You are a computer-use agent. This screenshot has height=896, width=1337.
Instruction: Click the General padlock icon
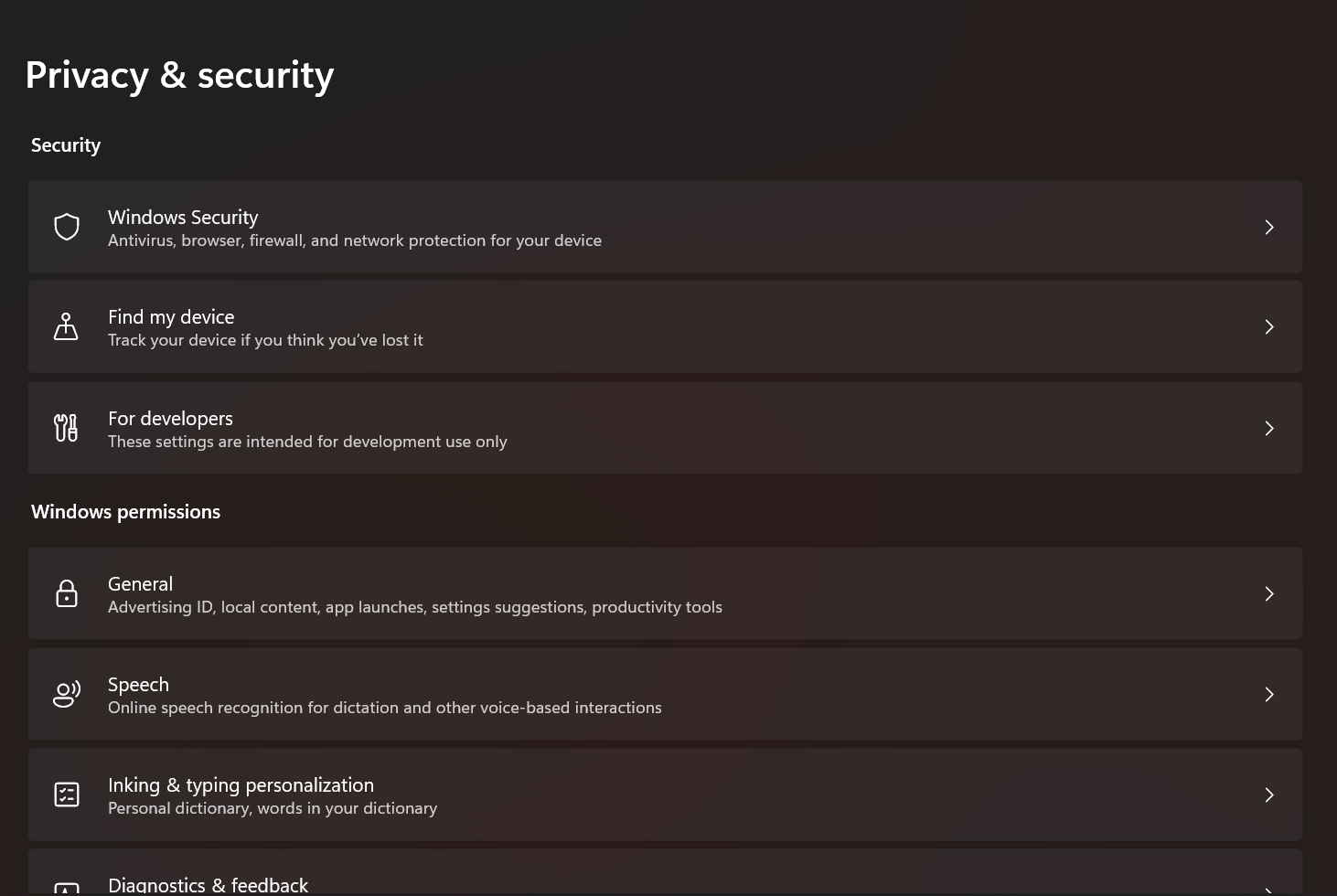pos(67,593)
